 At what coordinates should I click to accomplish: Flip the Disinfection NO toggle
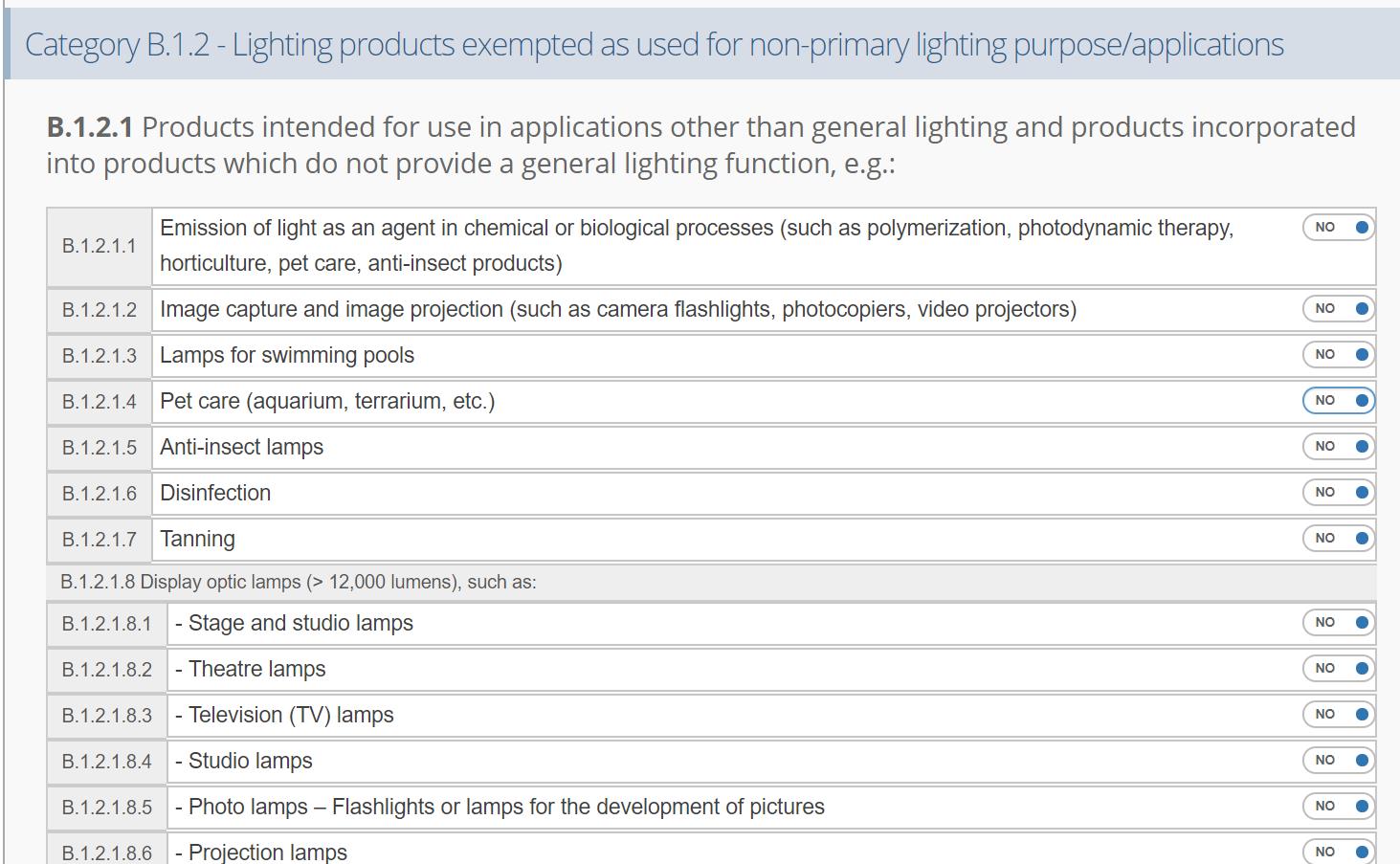pyautogui.click(x=1338, y=493)
